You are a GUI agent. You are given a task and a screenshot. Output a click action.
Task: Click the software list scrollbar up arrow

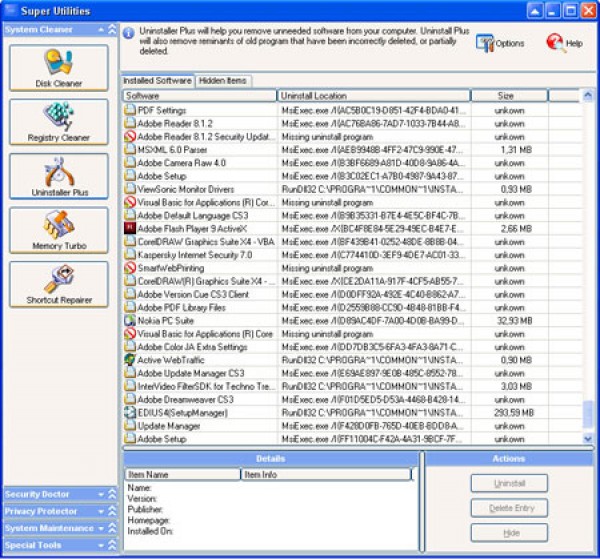588,95
